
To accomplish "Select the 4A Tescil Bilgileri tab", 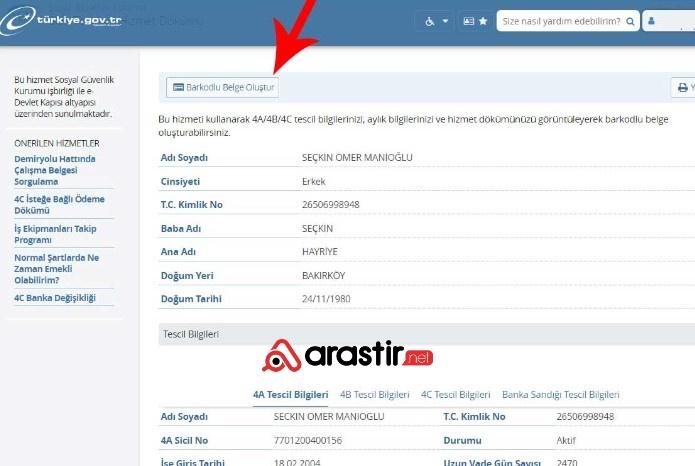I will pyautogui.click(x=290, y=395).
